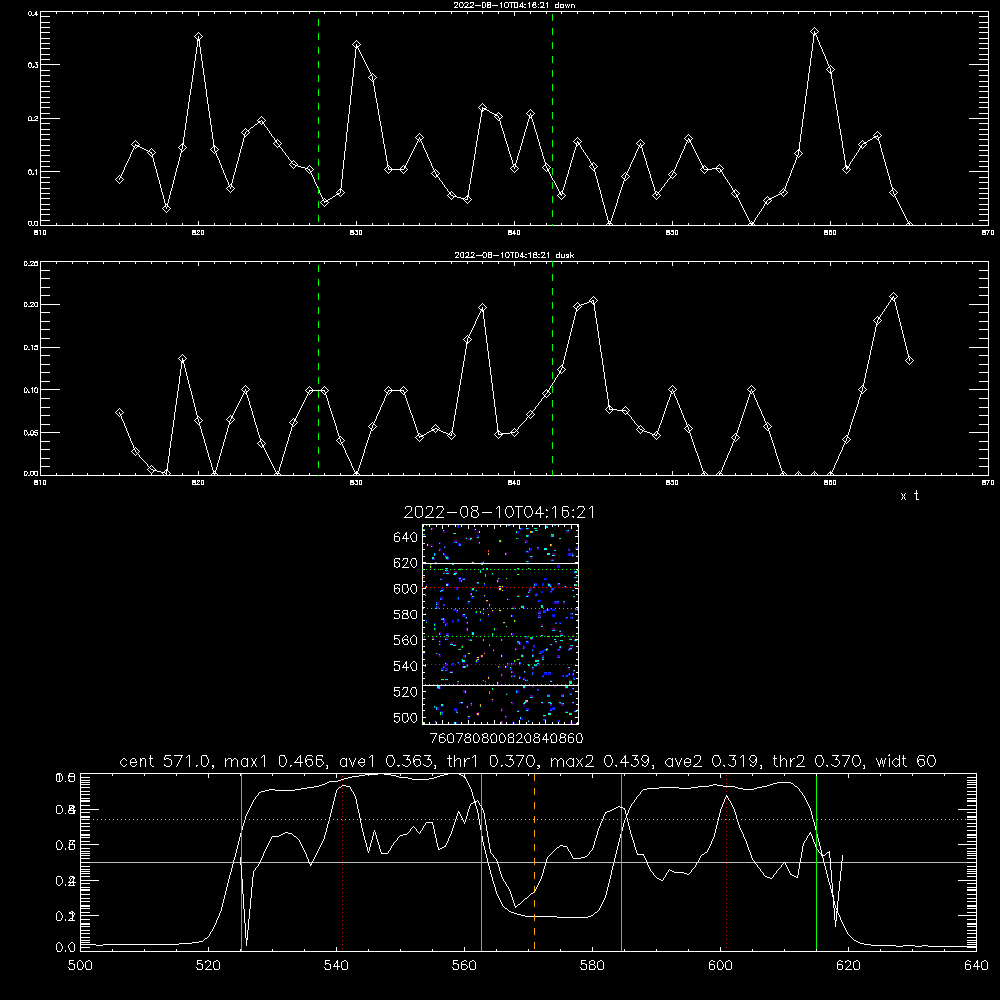Screen dimensions: 1000x1000
Task: Click the timestamp title above the scatter image
Action: coord(499,512)
